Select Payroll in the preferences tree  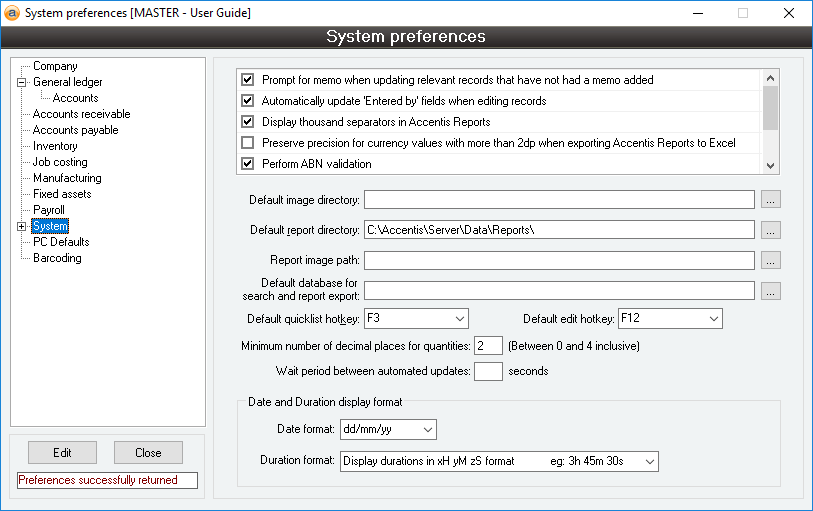[x=48, y=210]
